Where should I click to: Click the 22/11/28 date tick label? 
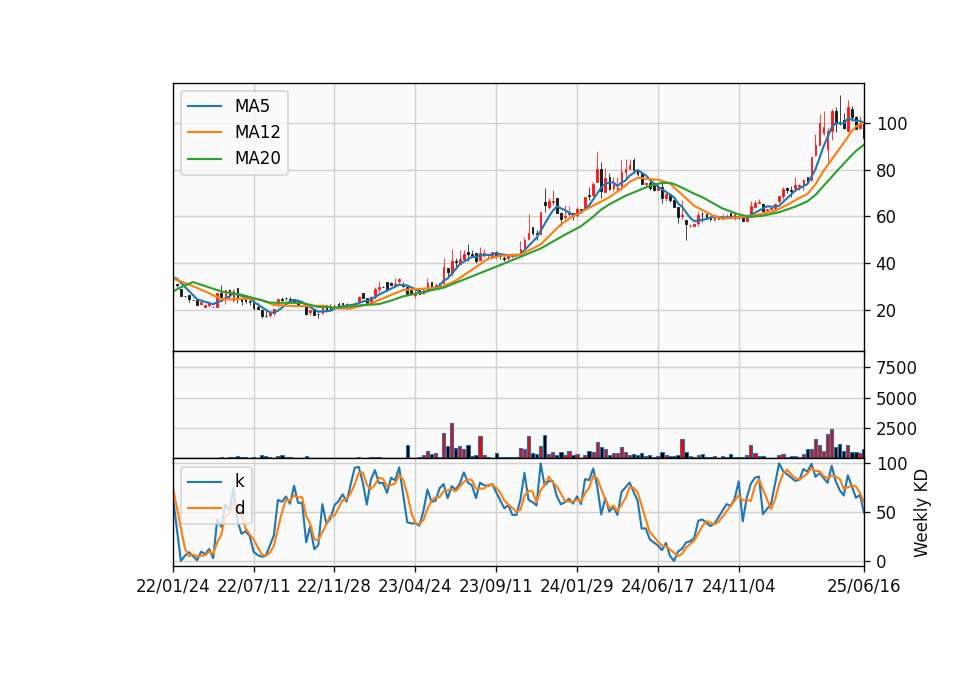coord(334,587)
